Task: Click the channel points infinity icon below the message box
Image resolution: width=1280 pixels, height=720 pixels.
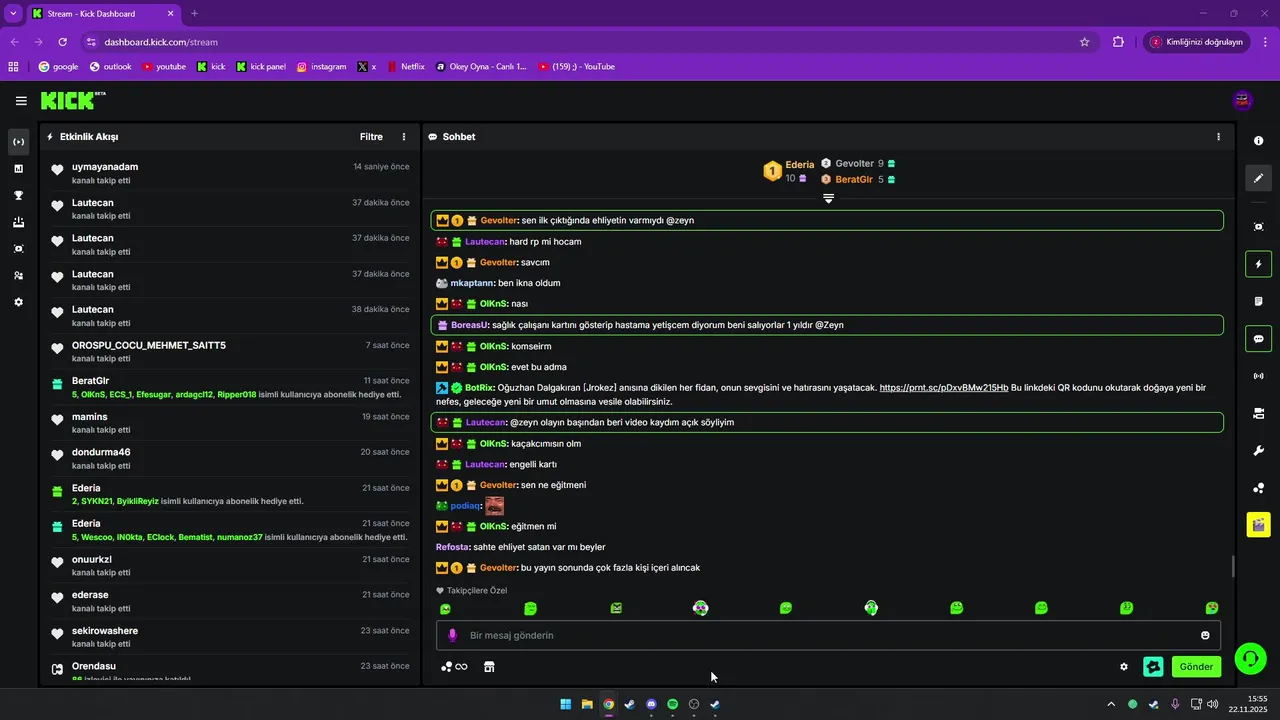Action: point(454,667)
